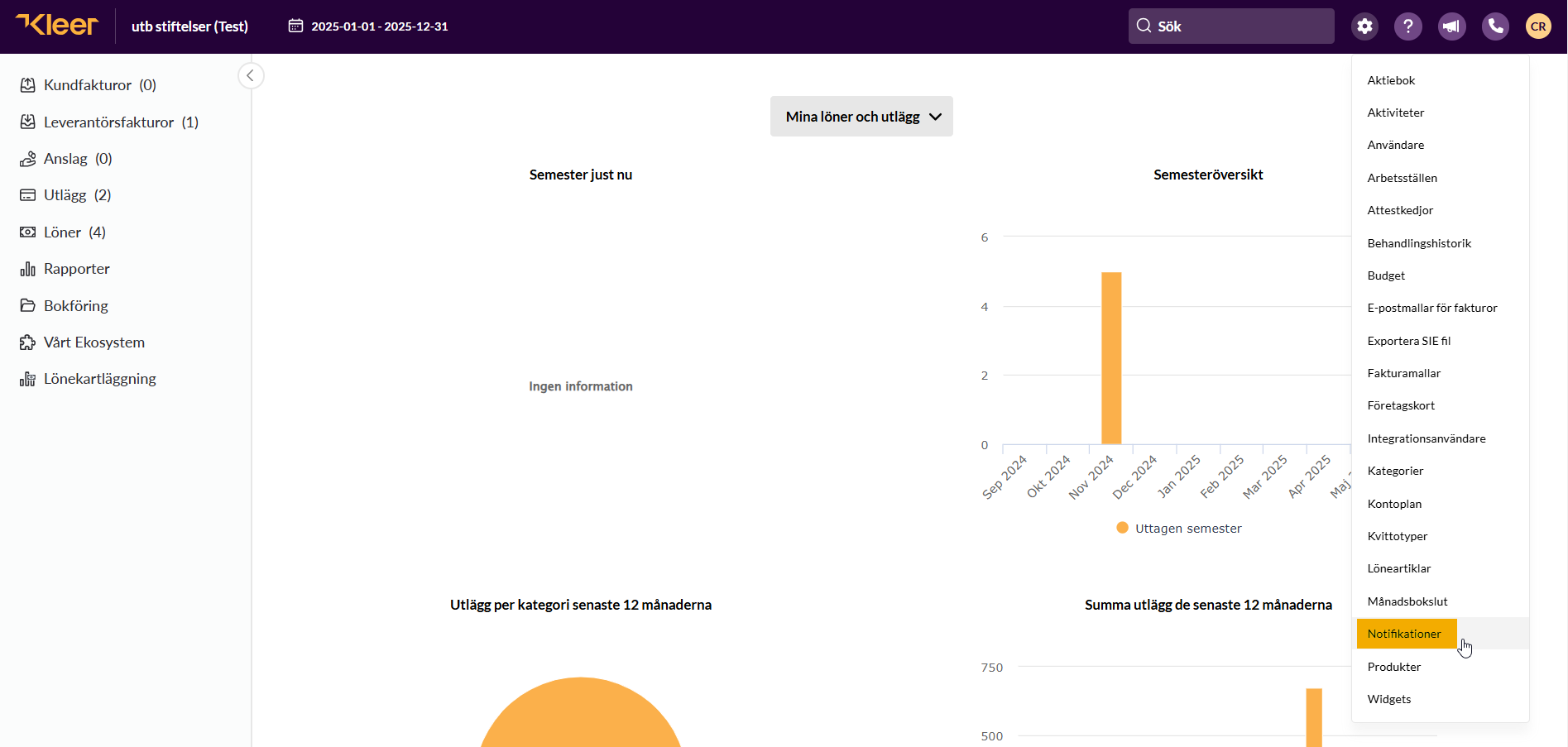Open the Rapporter section
1568x747 pixels.
77,269
